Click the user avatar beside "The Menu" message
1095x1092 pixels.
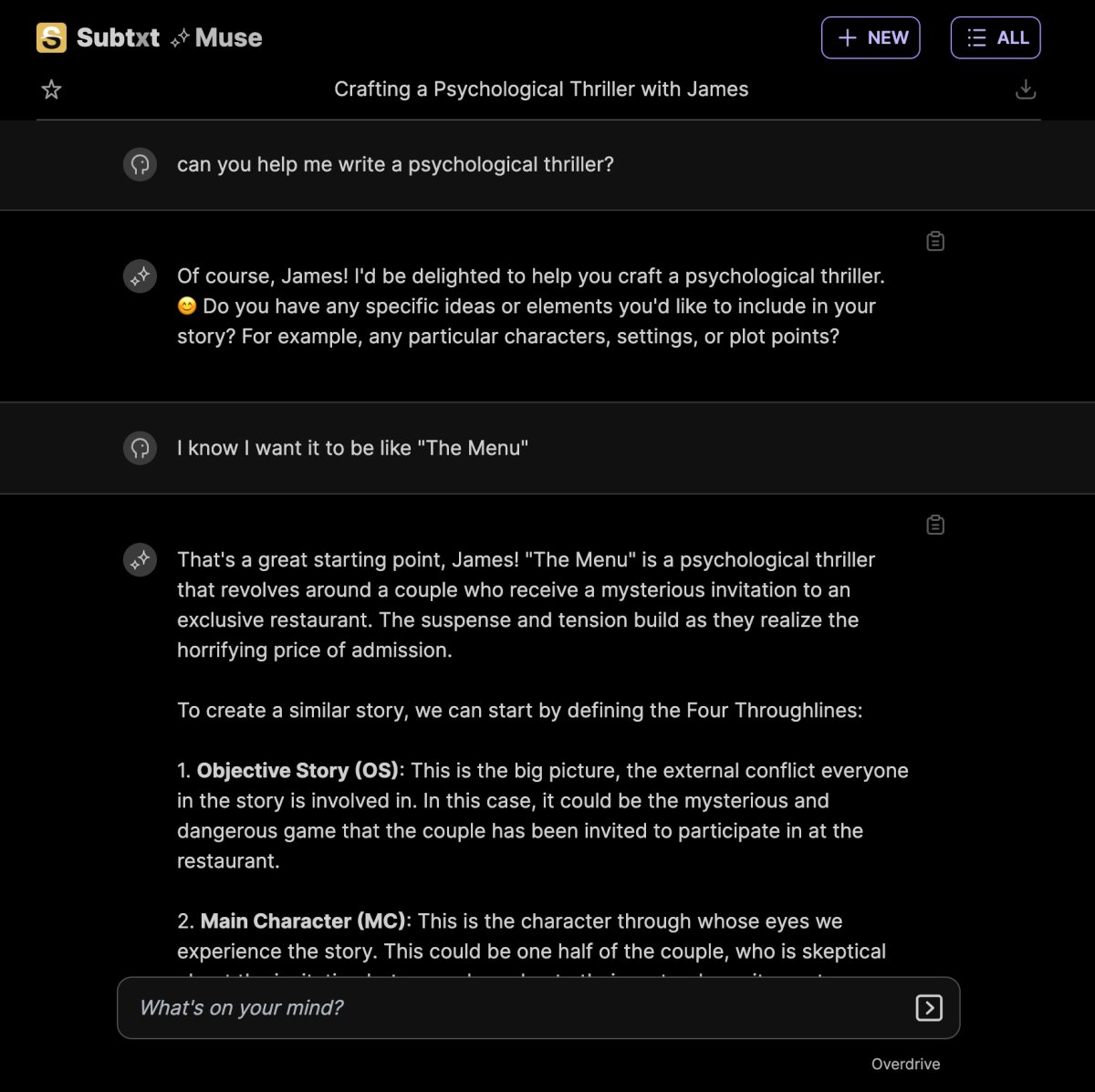[140, 448]
